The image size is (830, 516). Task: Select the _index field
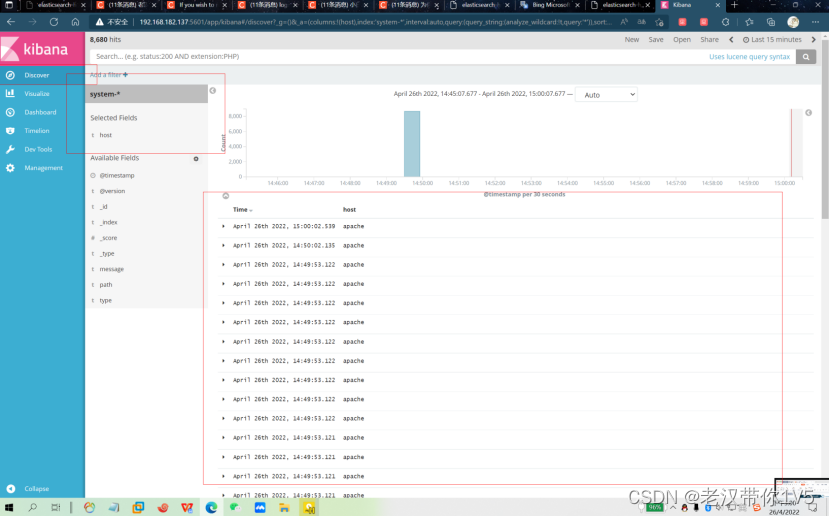point(109,222)
